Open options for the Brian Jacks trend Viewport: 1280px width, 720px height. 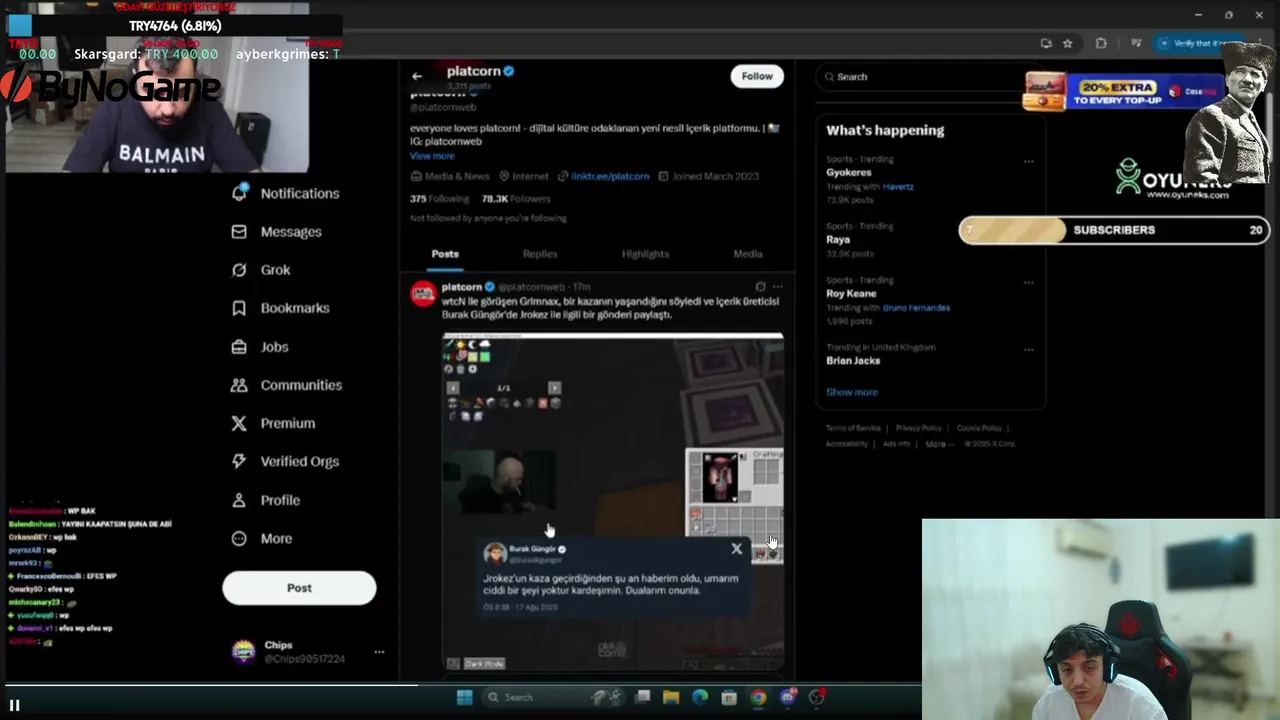point(1028,350)
